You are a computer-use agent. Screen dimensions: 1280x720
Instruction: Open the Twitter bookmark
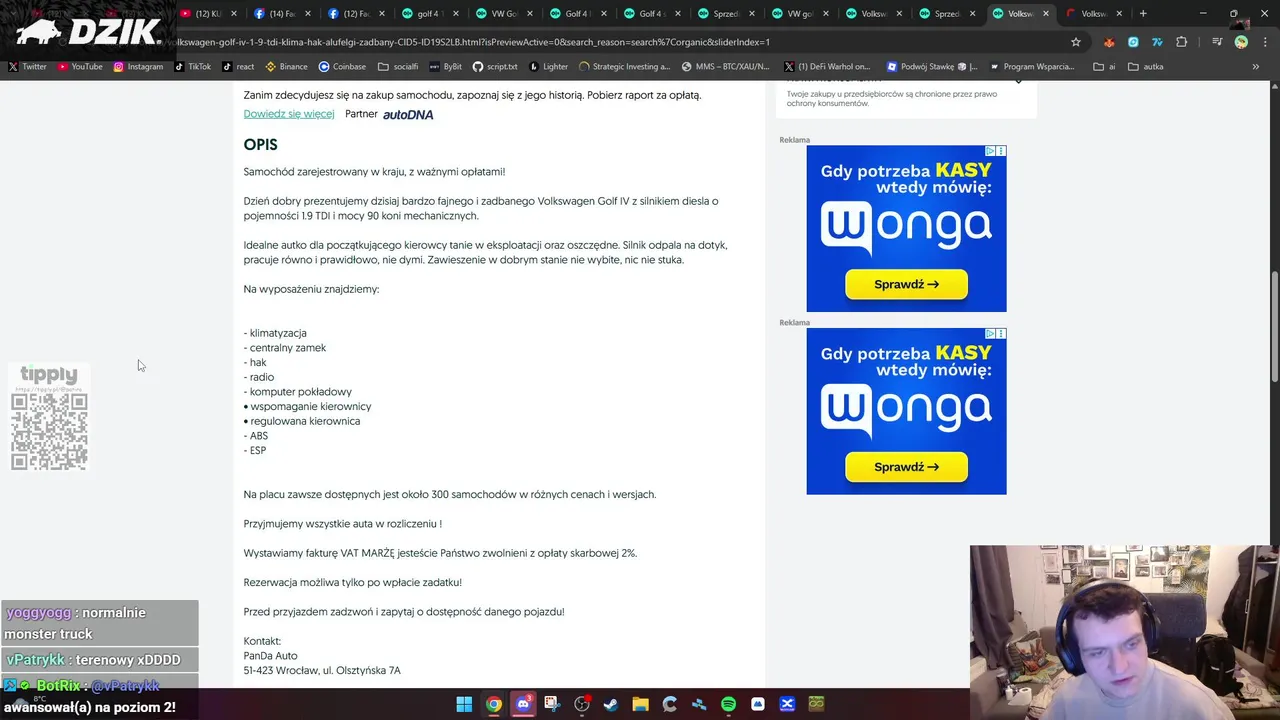27,67
